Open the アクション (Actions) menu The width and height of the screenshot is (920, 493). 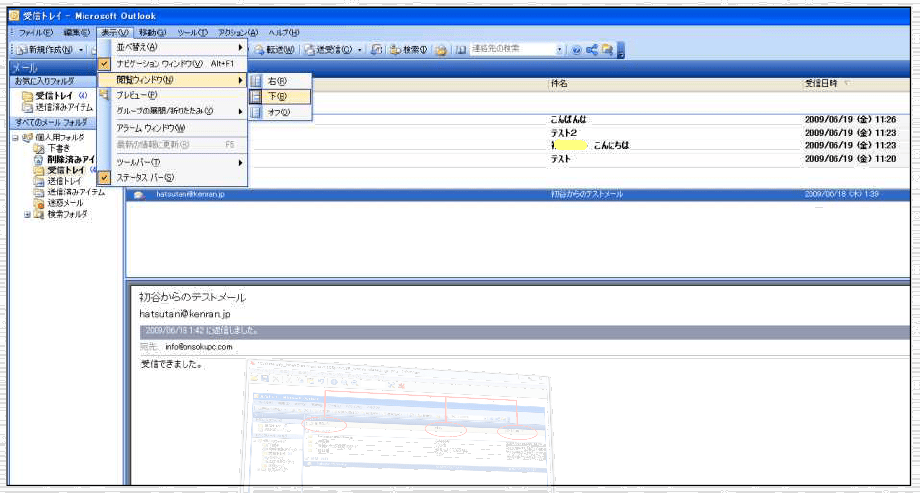[x=238, y=33]
